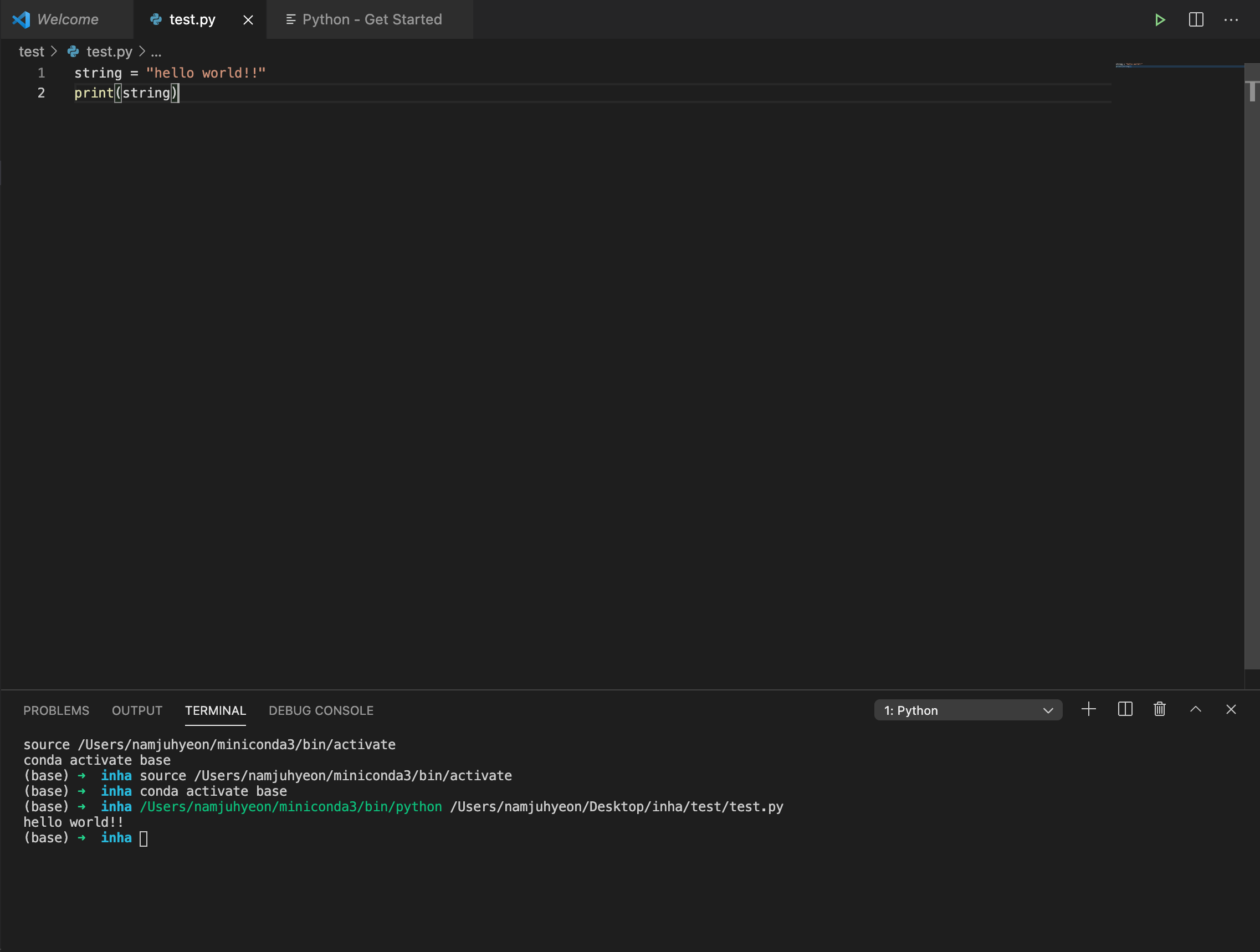Close the test.py tab
Image resolution: width=1260 pixels, height=952 pixels.
[x=248, y=20]
